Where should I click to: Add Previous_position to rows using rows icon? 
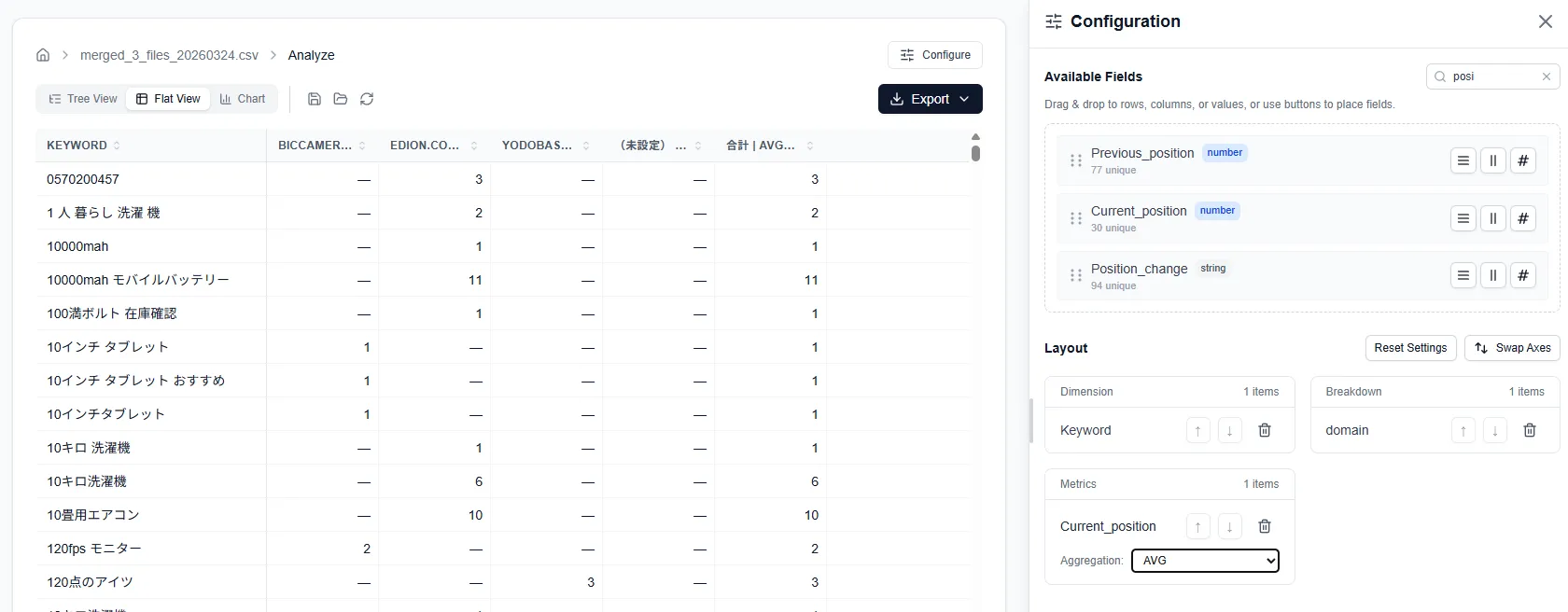point(1463,160)
